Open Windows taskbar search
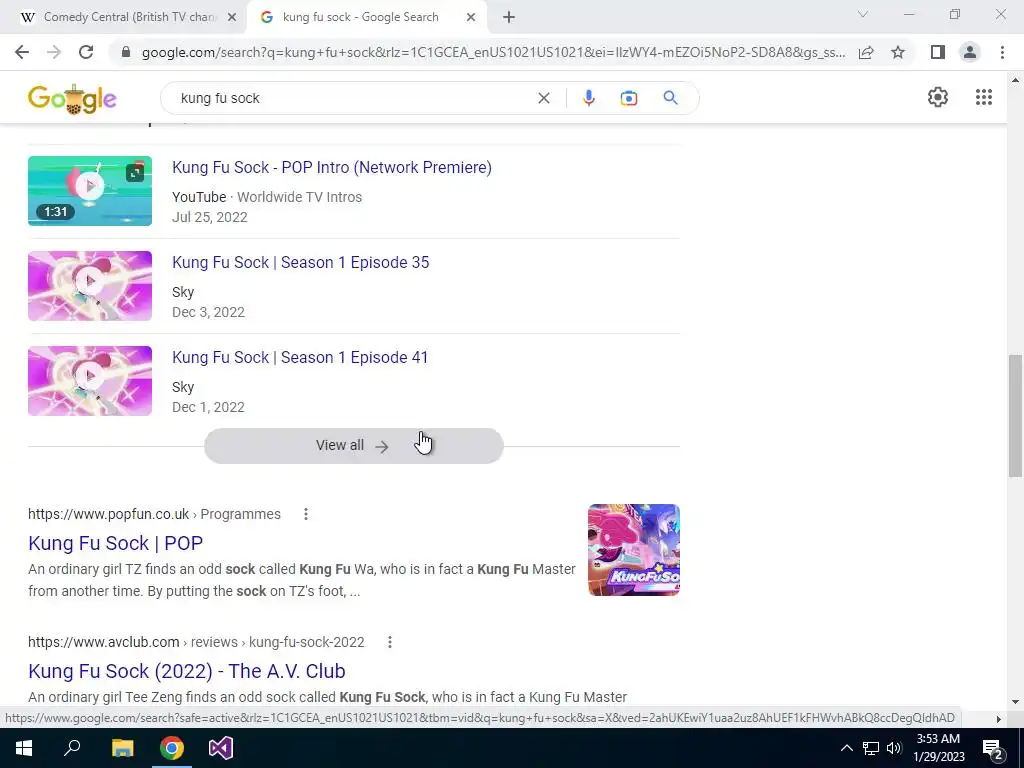1024x768 pixels. [x=72, y=748]
